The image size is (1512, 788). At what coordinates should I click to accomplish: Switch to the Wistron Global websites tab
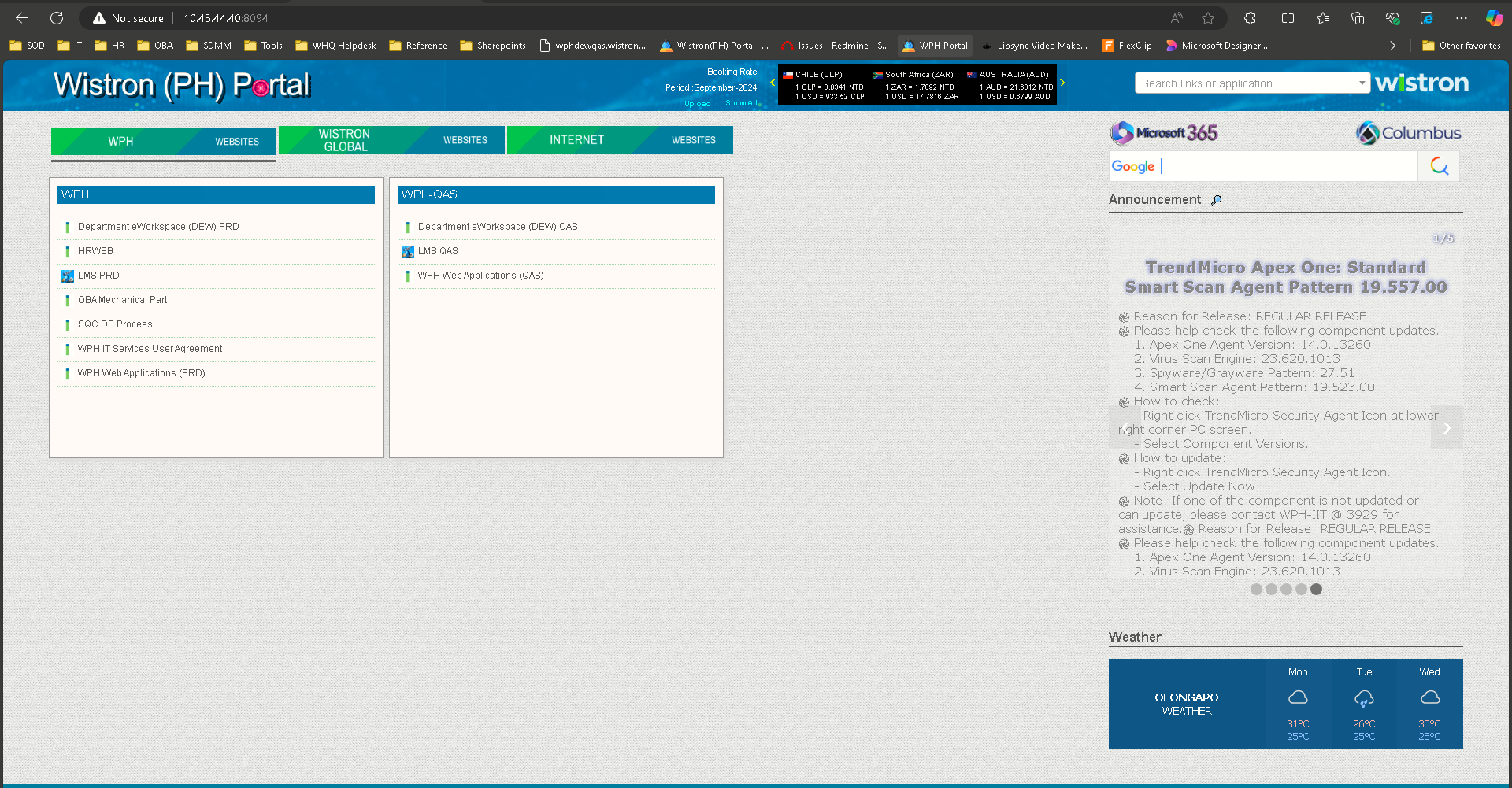(391, 140)
